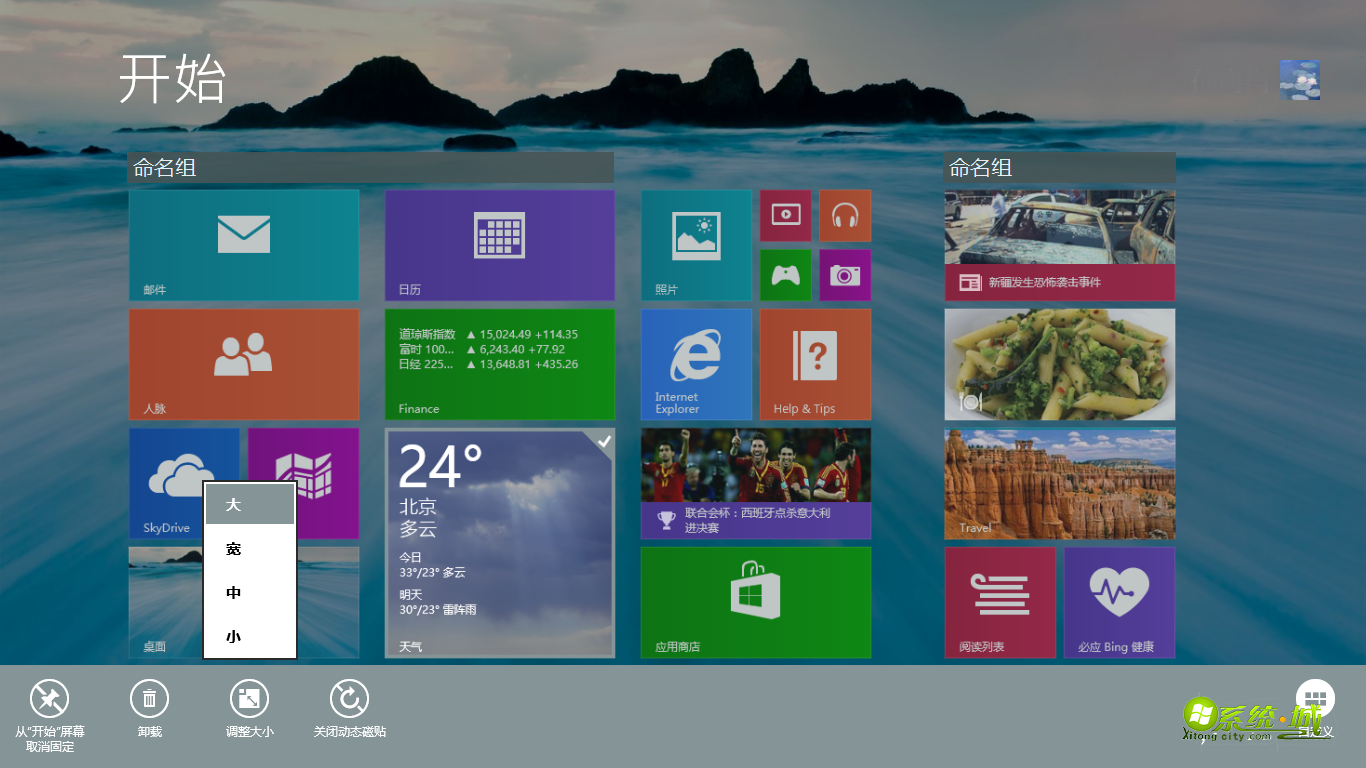This screenshot has width=1366, height=768.
Task: Click the user account avatar picture
Action: 1299,79
